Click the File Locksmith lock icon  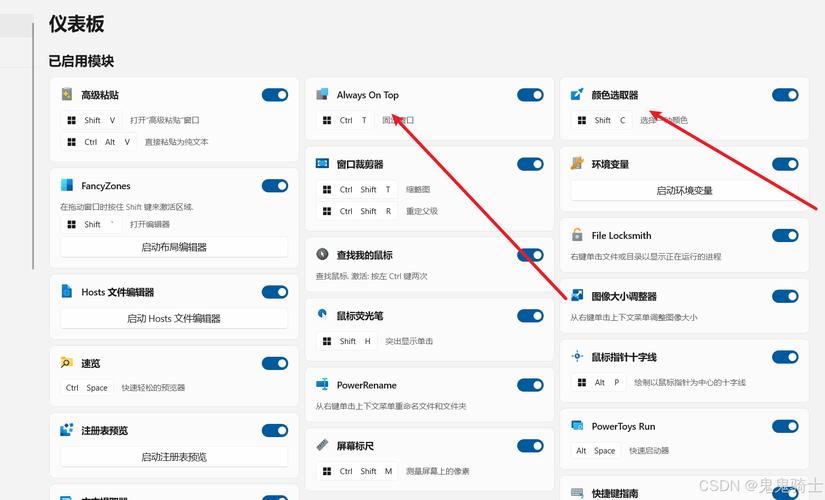click(x=577, y=235)
